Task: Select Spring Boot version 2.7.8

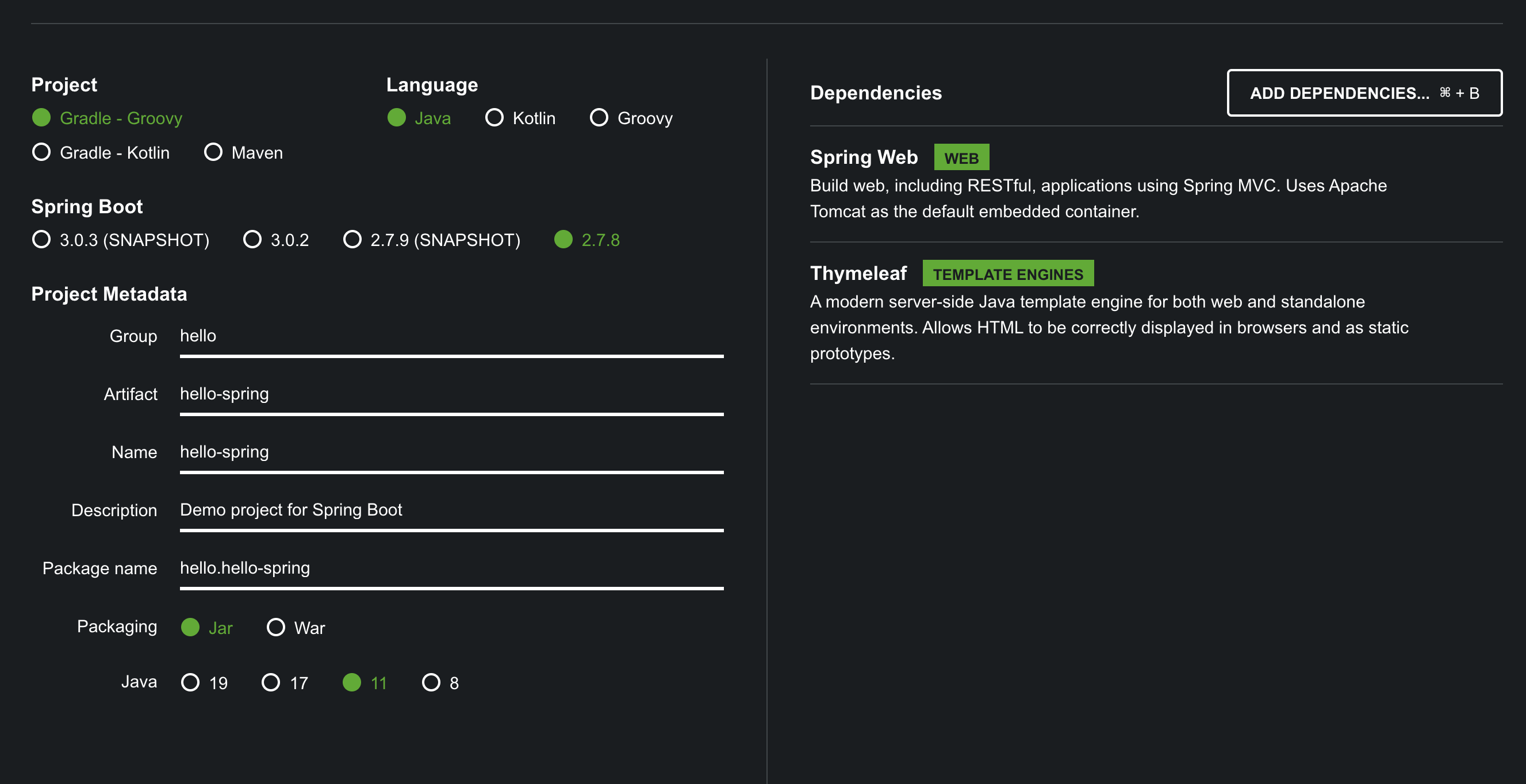Action: click(587, 240)
